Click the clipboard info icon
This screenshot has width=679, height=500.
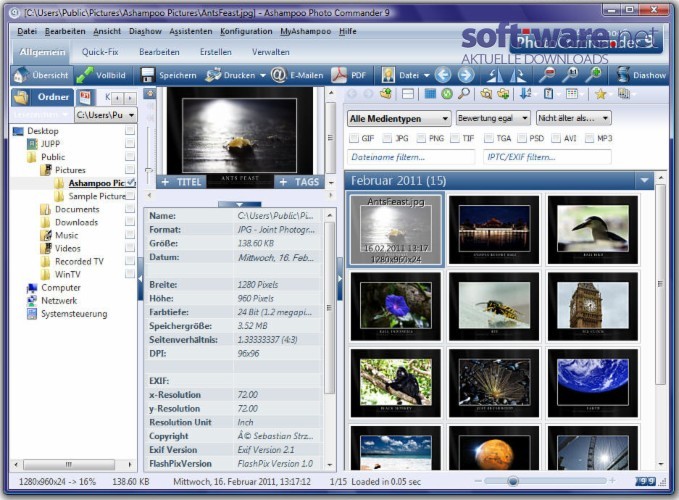coord(548,94)
